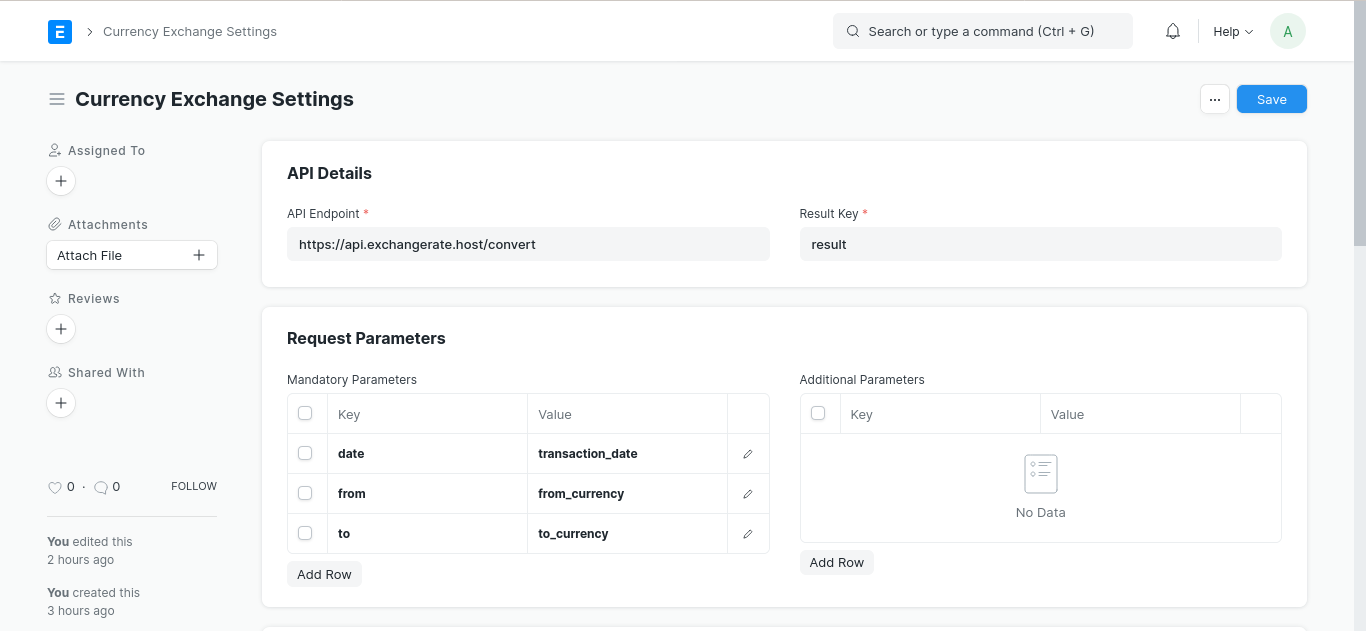Save the Currency Exchange Settings

[x=1271, y=99]
